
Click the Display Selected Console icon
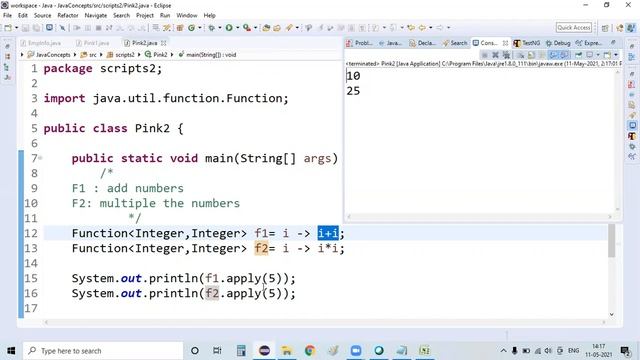pyautogui.click(x=589, y=55)
